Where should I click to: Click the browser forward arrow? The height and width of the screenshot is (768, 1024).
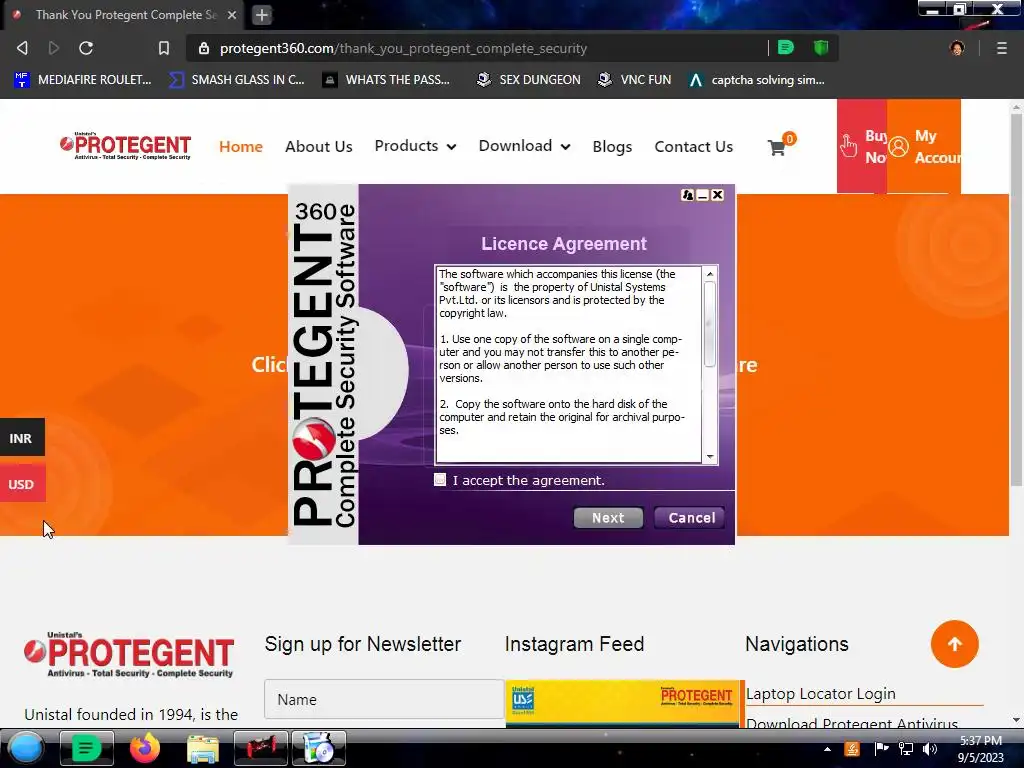pyautogui.click(x=54, y=48)
